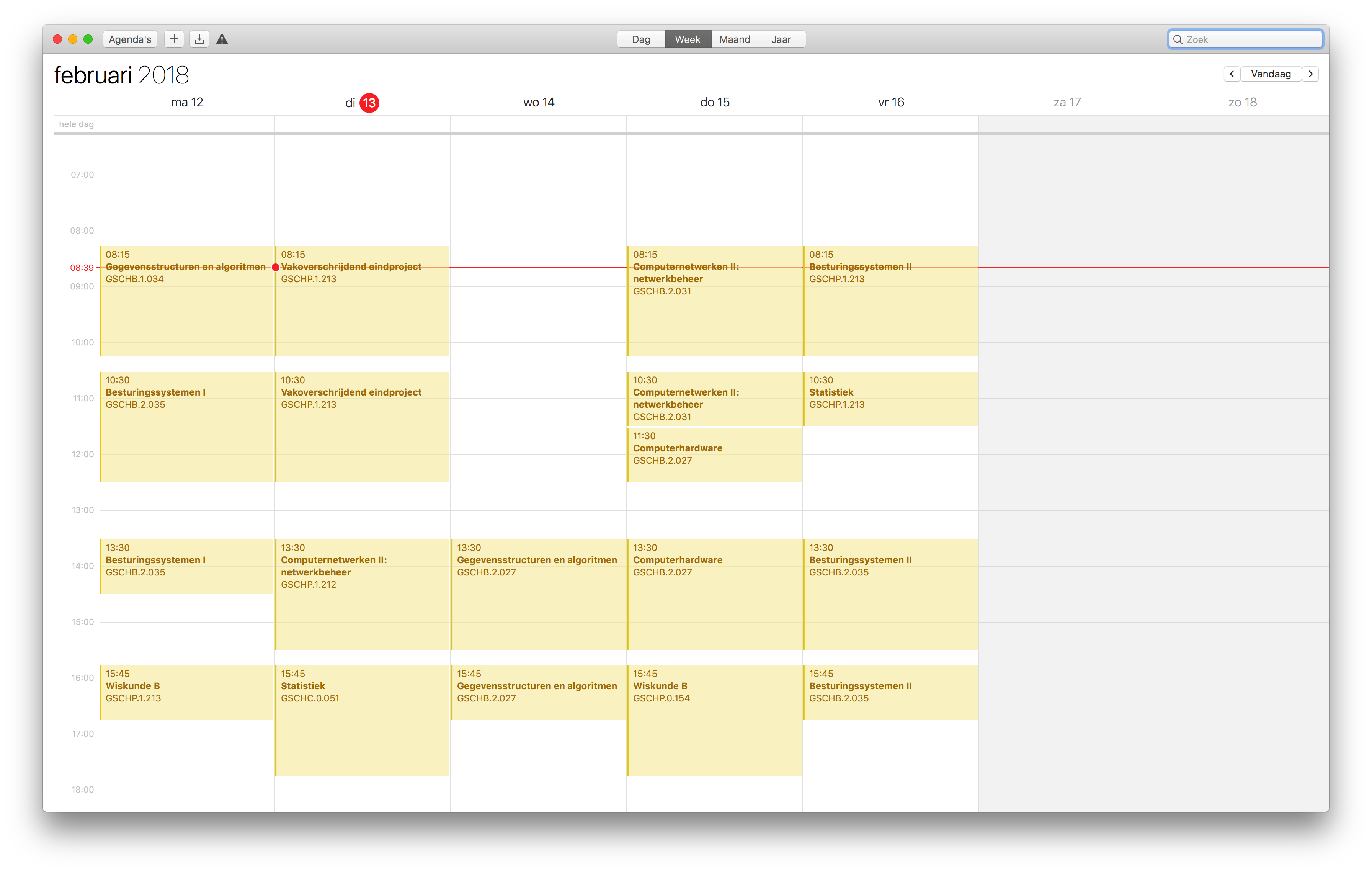
Task: Open the Agenda's calendar list
Action: (130, 39)
